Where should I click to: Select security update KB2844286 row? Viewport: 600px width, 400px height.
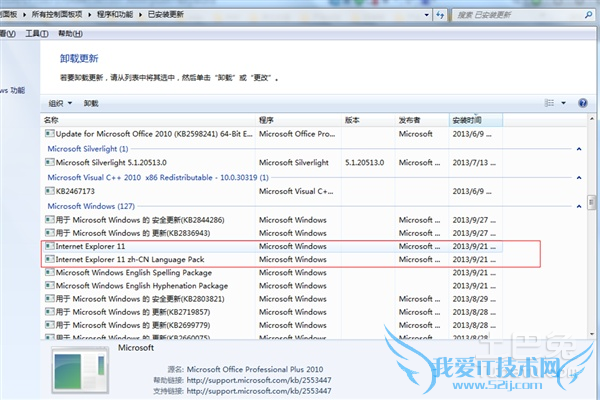pos(271,220)
